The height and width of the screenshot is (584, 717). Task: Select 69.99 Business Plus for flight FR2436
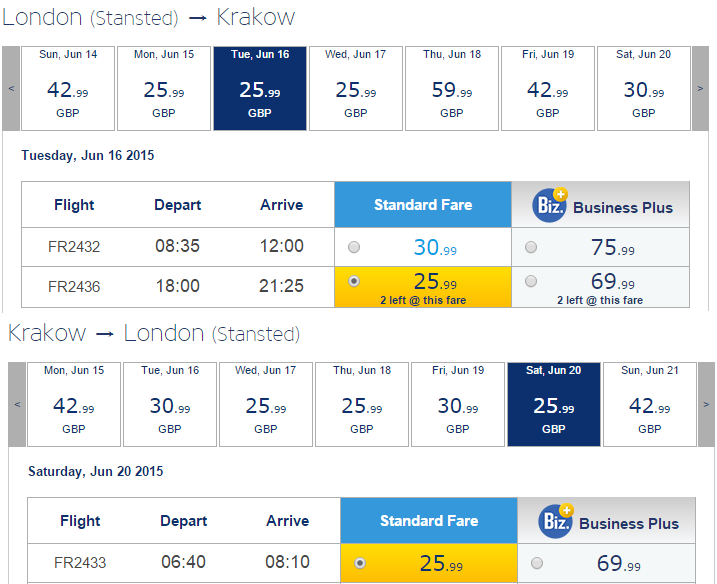tap(531, 281)
